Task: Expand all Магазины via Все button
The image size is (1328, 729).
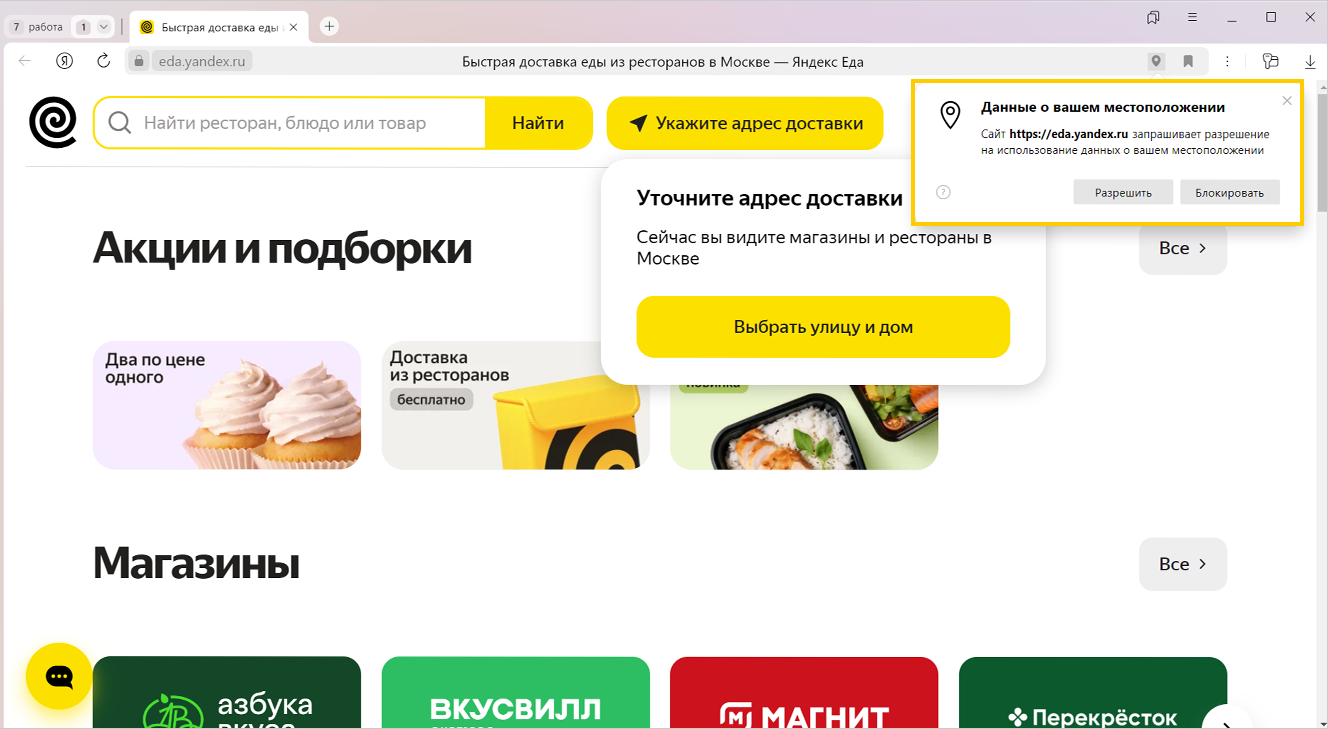Action: tap(1183, 564)
